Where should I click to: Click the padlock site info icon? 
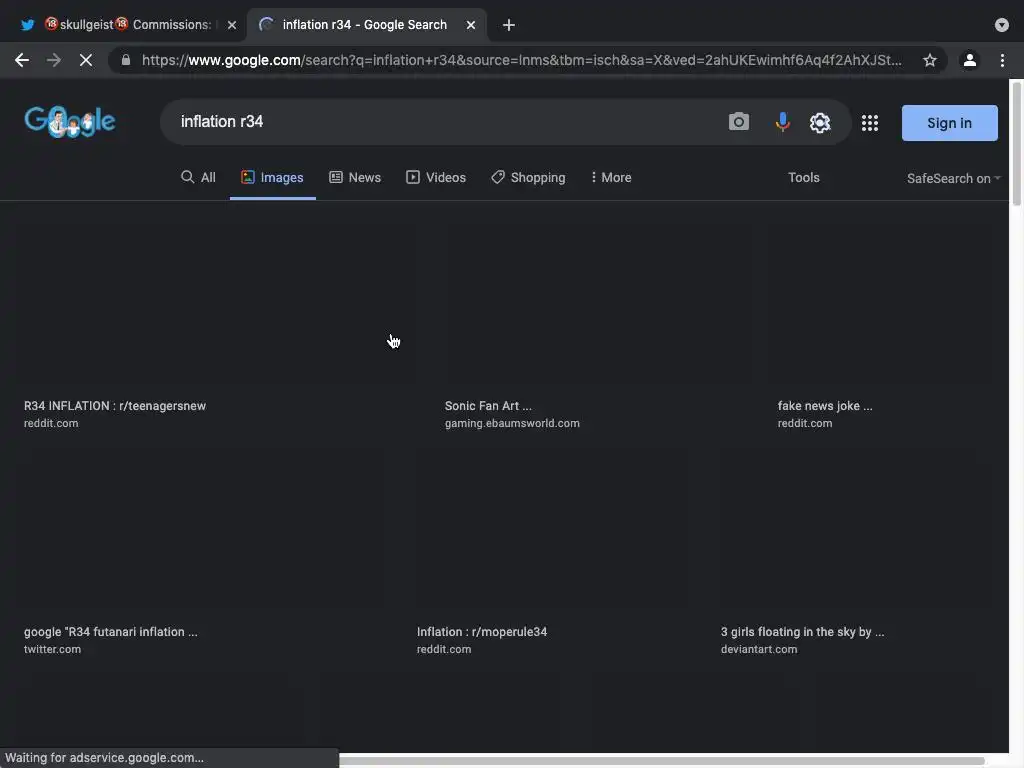pos(126,60)
